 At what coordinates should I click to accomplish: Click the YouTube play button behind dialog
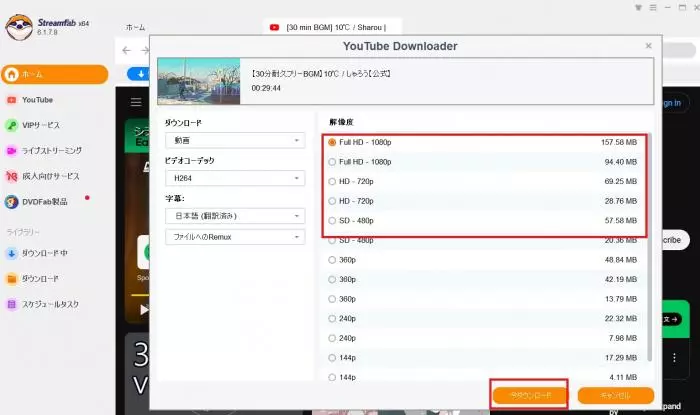[144, 309]
